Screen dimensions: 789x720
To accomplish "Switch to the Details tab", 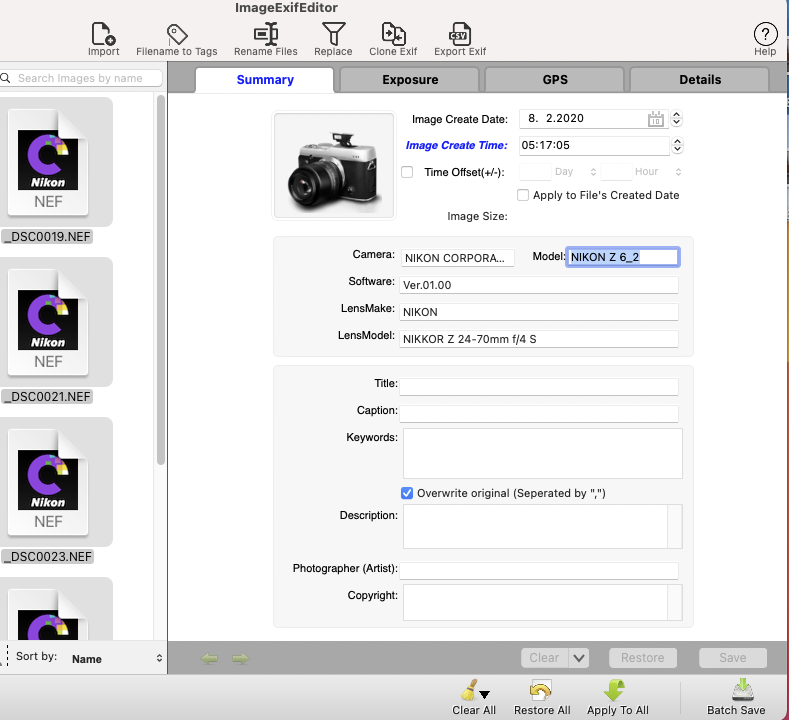I will click(x=699, y=79).
